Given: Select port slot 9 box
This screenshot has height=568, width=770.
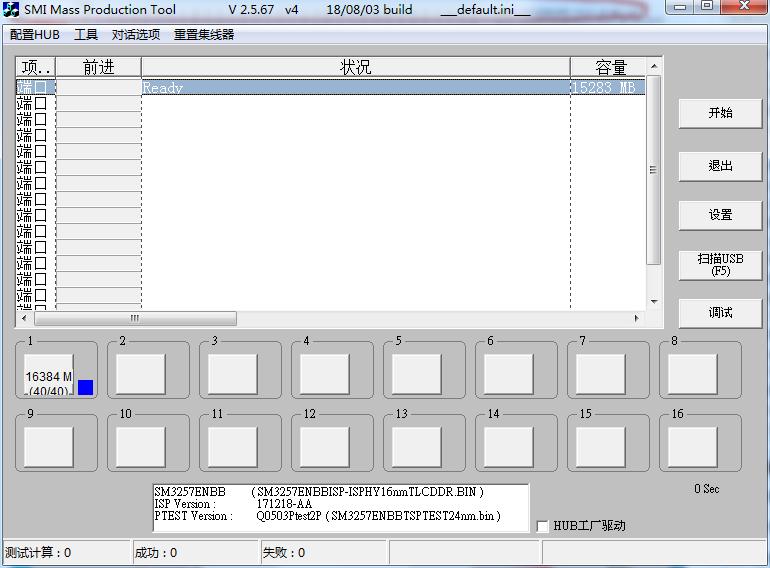Looking at the screenshot, I should (49, 447).
